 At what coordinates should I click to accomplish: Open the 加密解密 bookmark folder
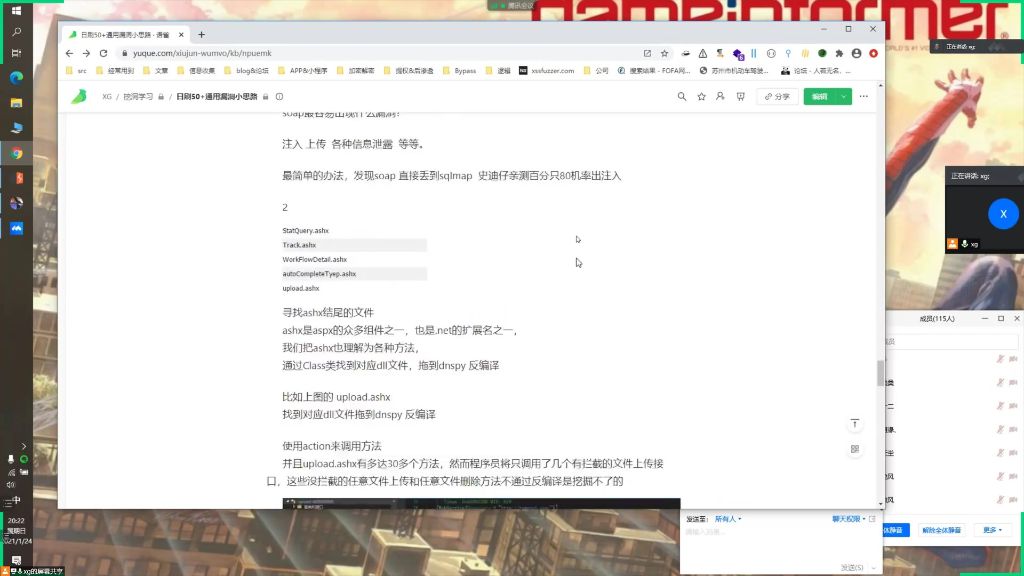(x=356, y=71)
